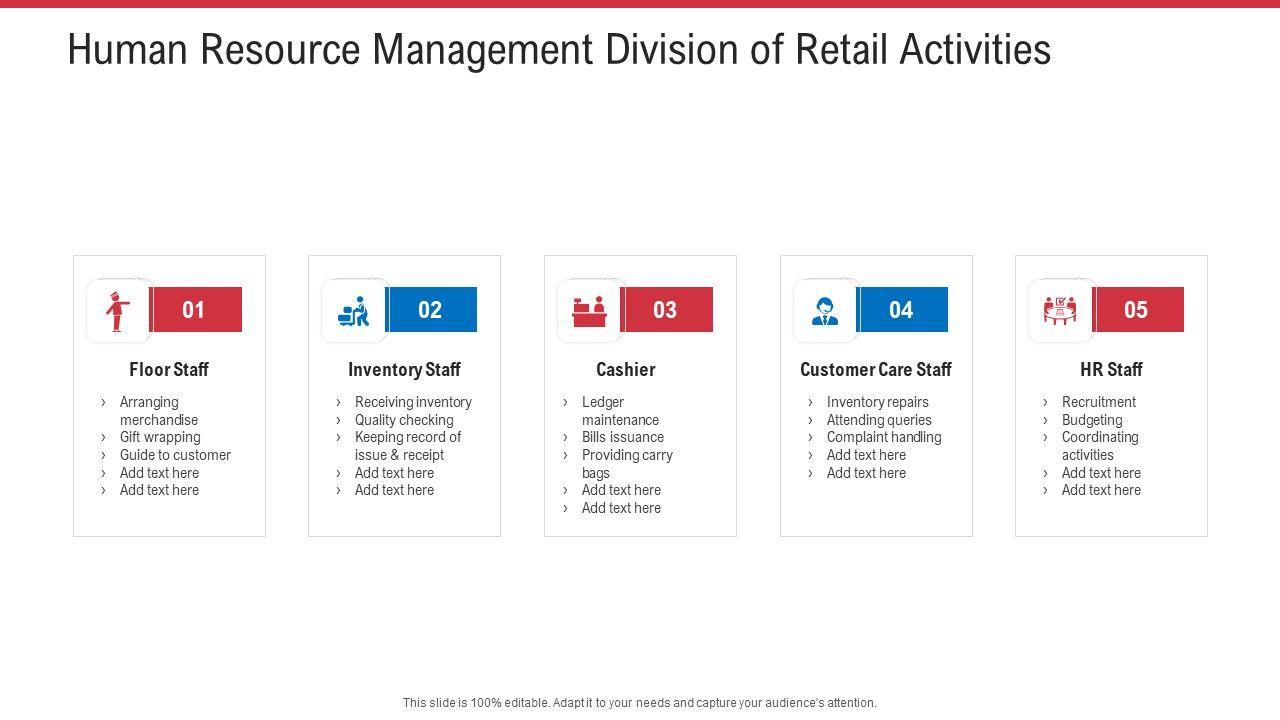The width and height of the screenshot is (1280, 720).
Task: Select the Inventory repairs bullet
Action: point(878,402)
